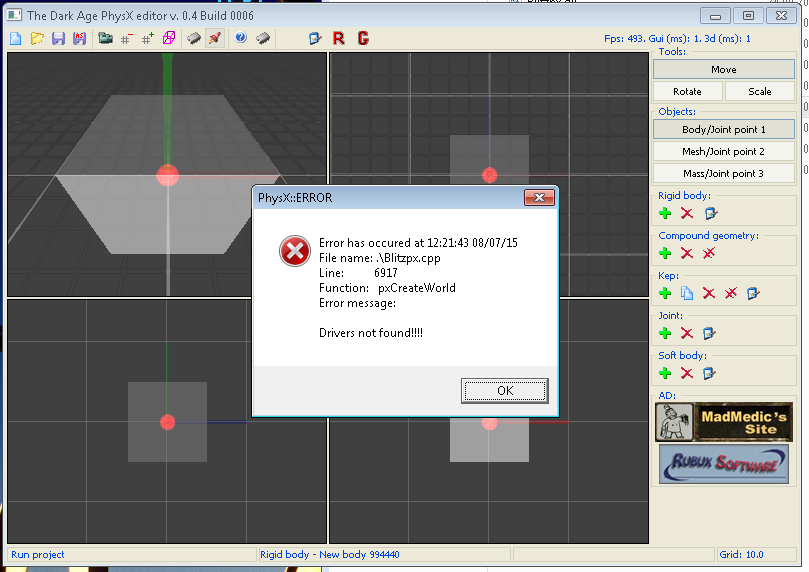The height and width of the screenshot is (572, 809).
Task: Delete all compound geometry with double X
Action: (709, 253)
